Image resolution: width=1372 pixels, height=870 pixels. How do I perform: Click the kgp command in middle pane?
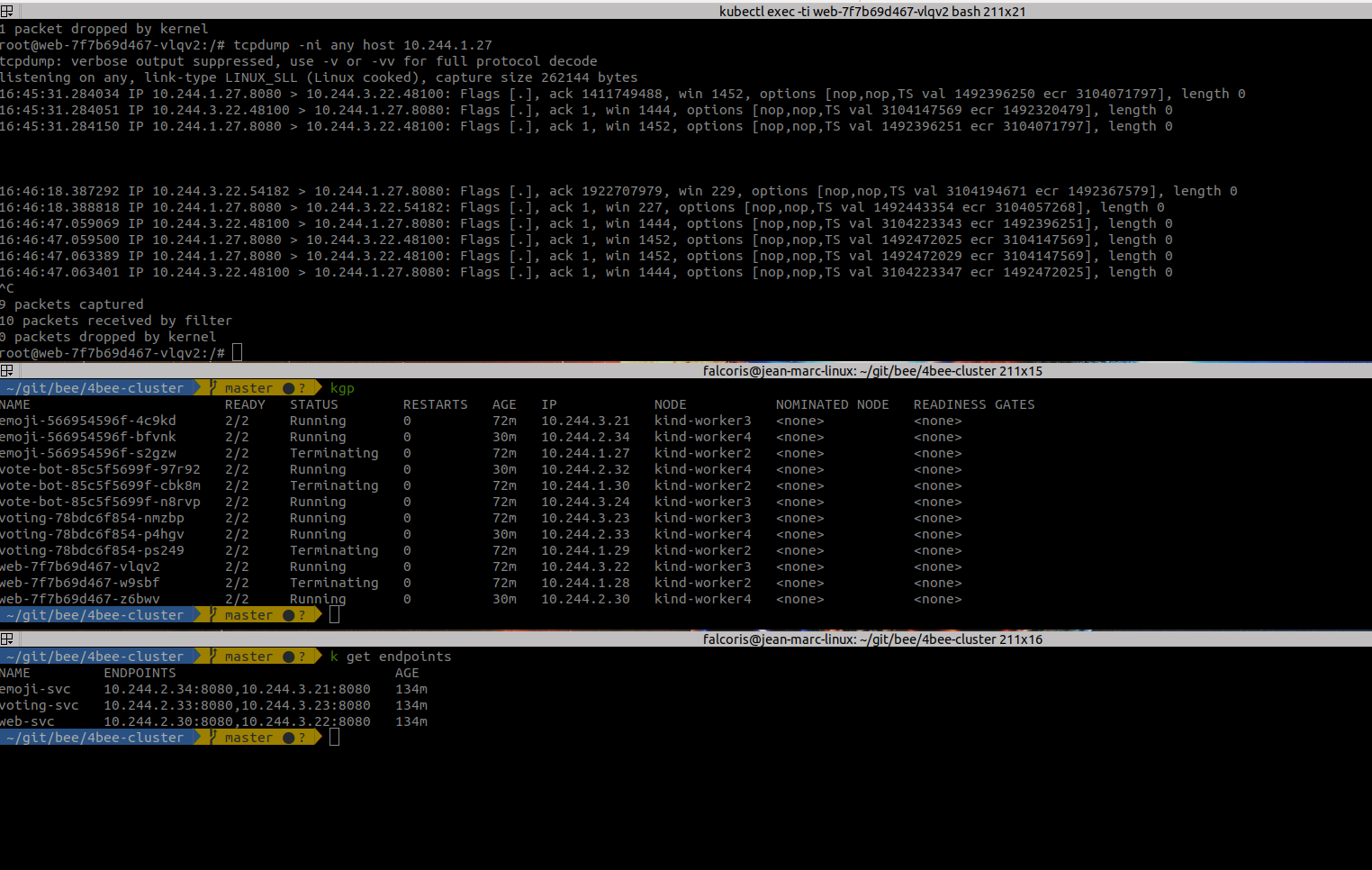[x=342, y=388]
